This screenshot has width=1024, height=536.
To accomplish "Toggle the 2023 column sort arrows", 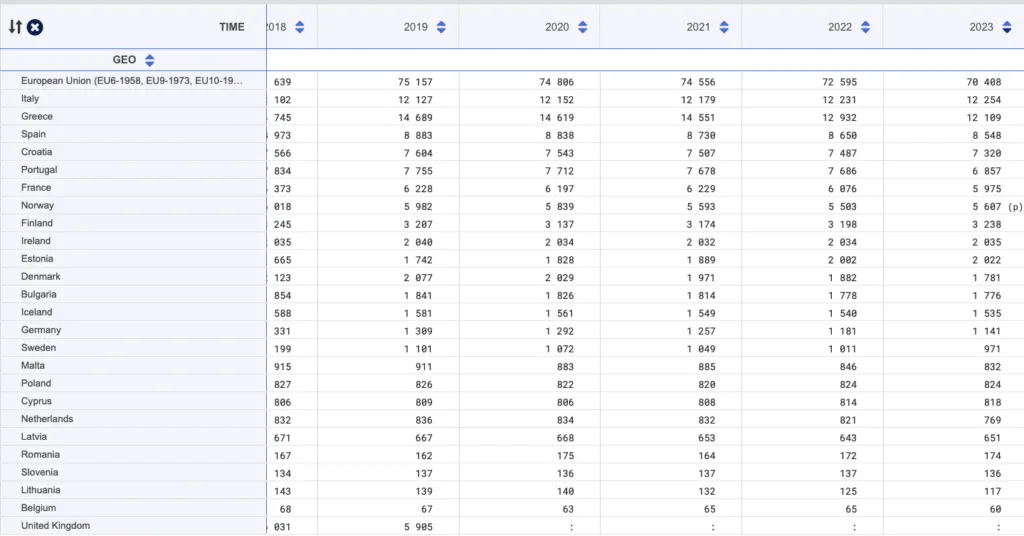I will click(1006, 27).
